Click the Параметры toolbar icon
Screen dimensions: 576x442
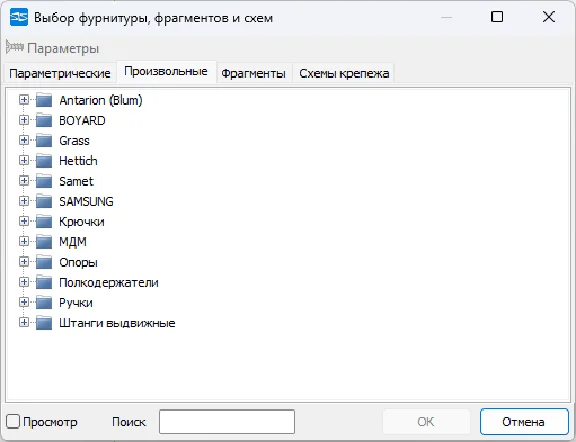(x=15, y=47)
